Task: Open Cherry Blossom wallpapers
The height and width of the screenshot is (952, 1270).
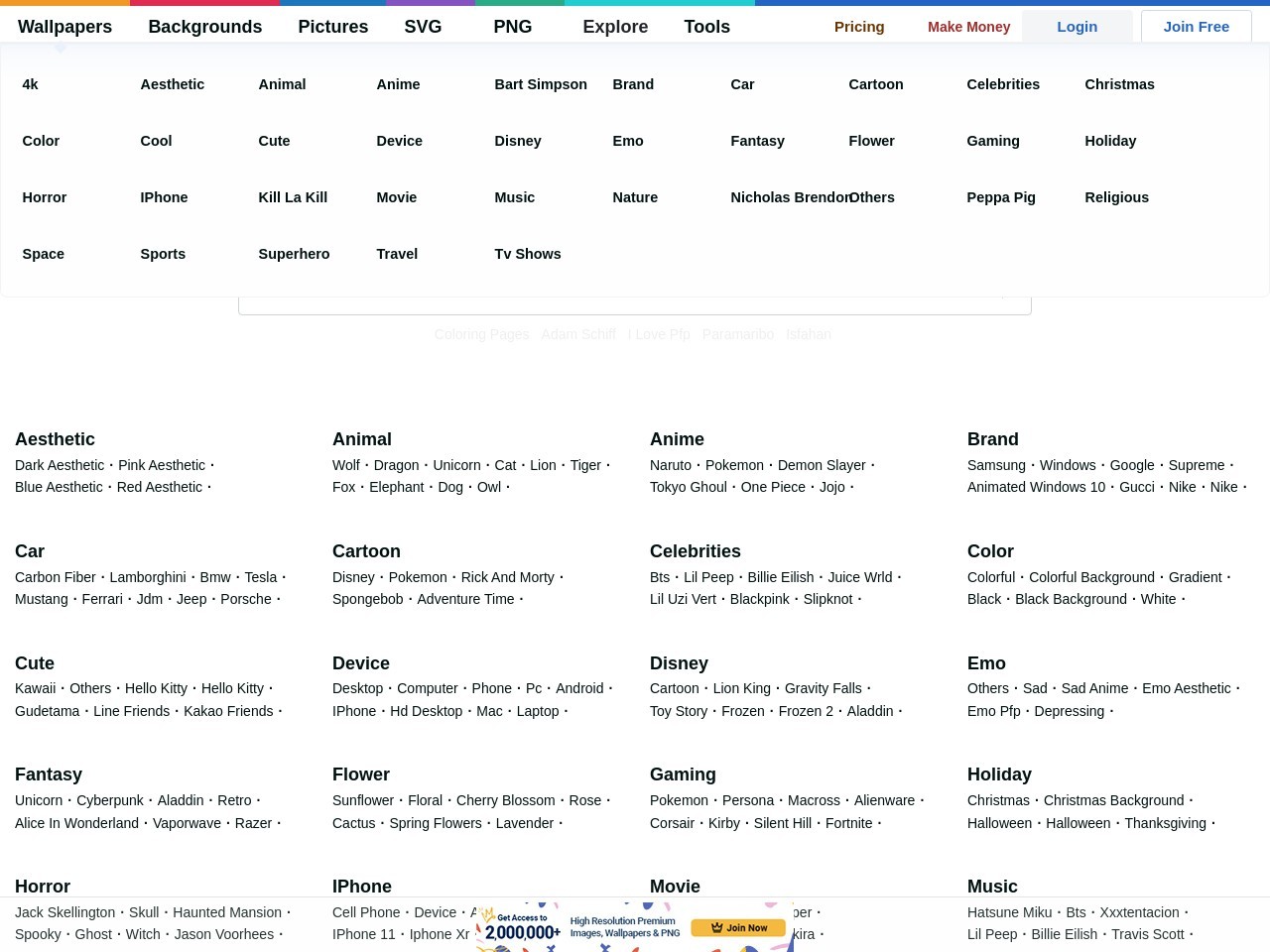Action: (x=505, y=800)
